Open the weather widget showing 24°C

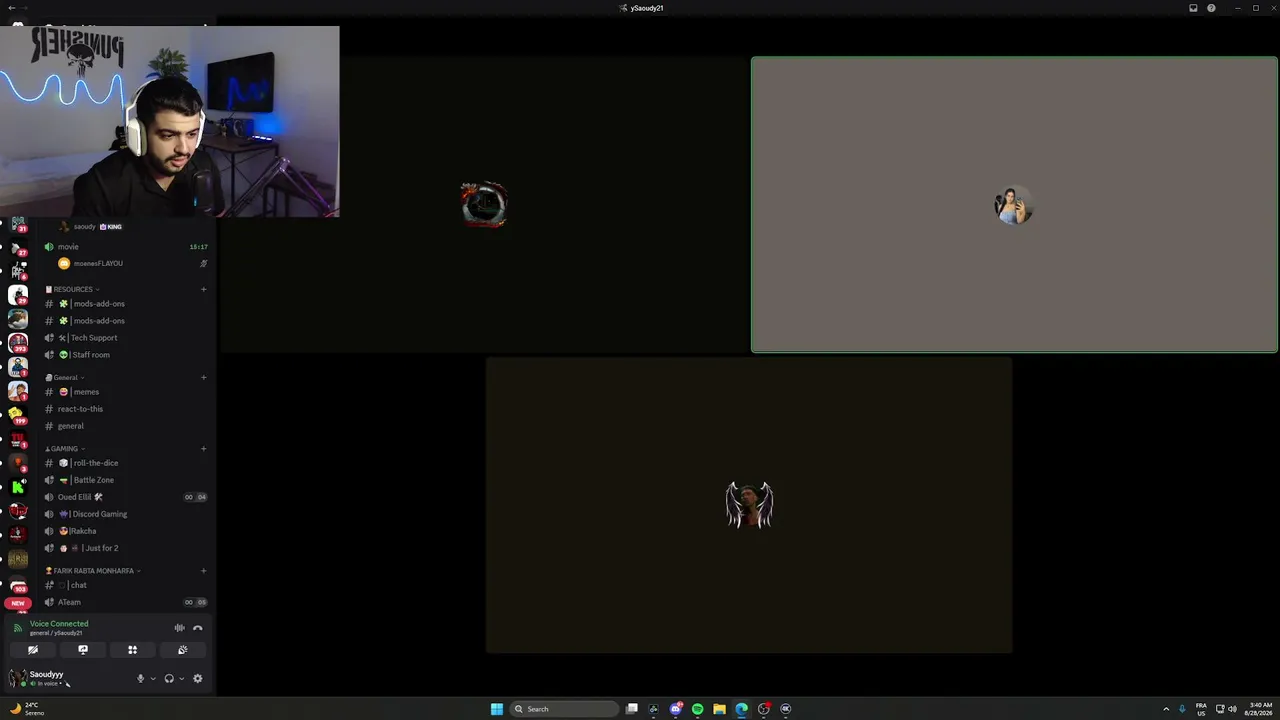click(x=27, y=709)
